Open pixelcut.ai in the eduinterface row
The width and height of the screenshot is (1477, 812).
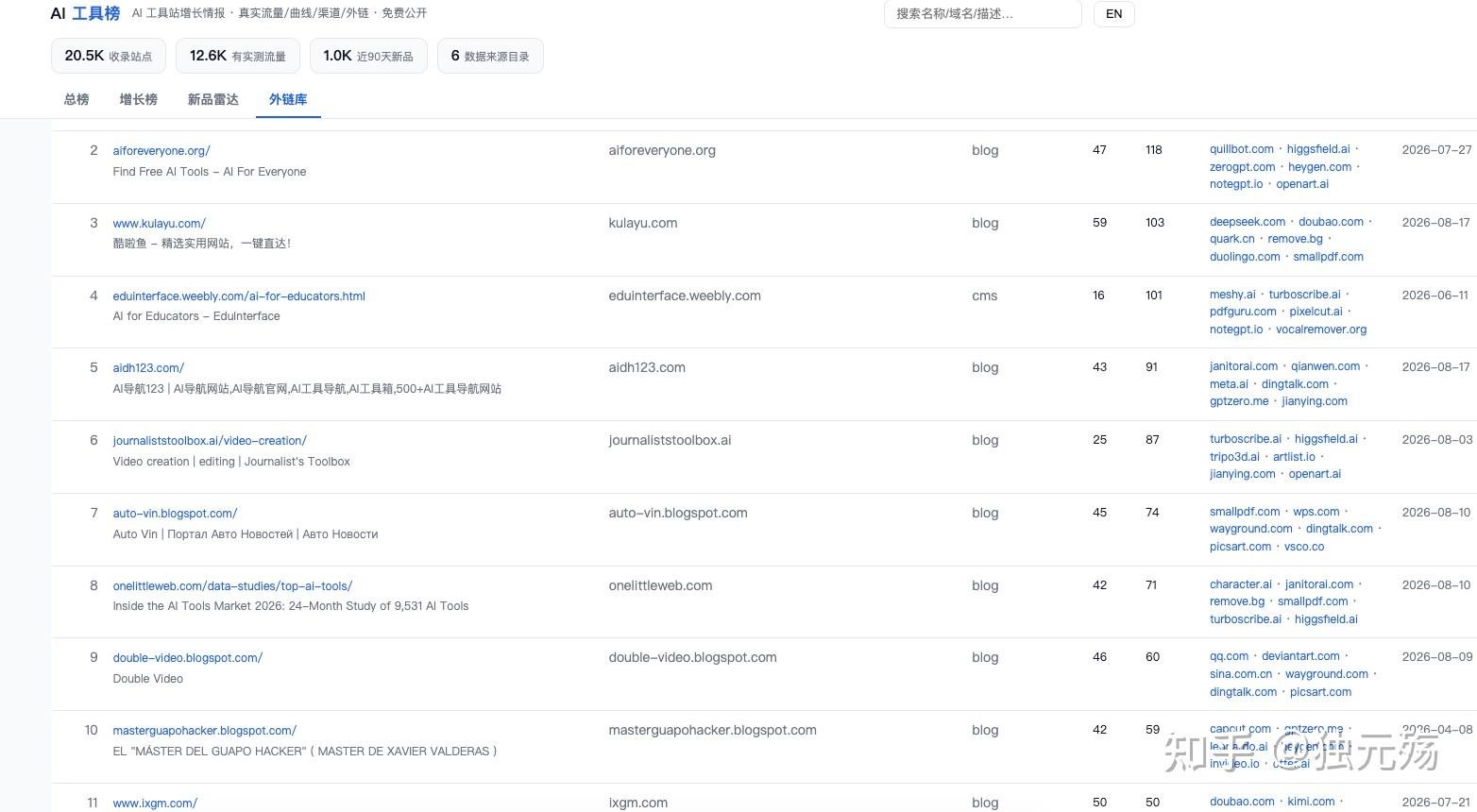tap(1316, 312)
